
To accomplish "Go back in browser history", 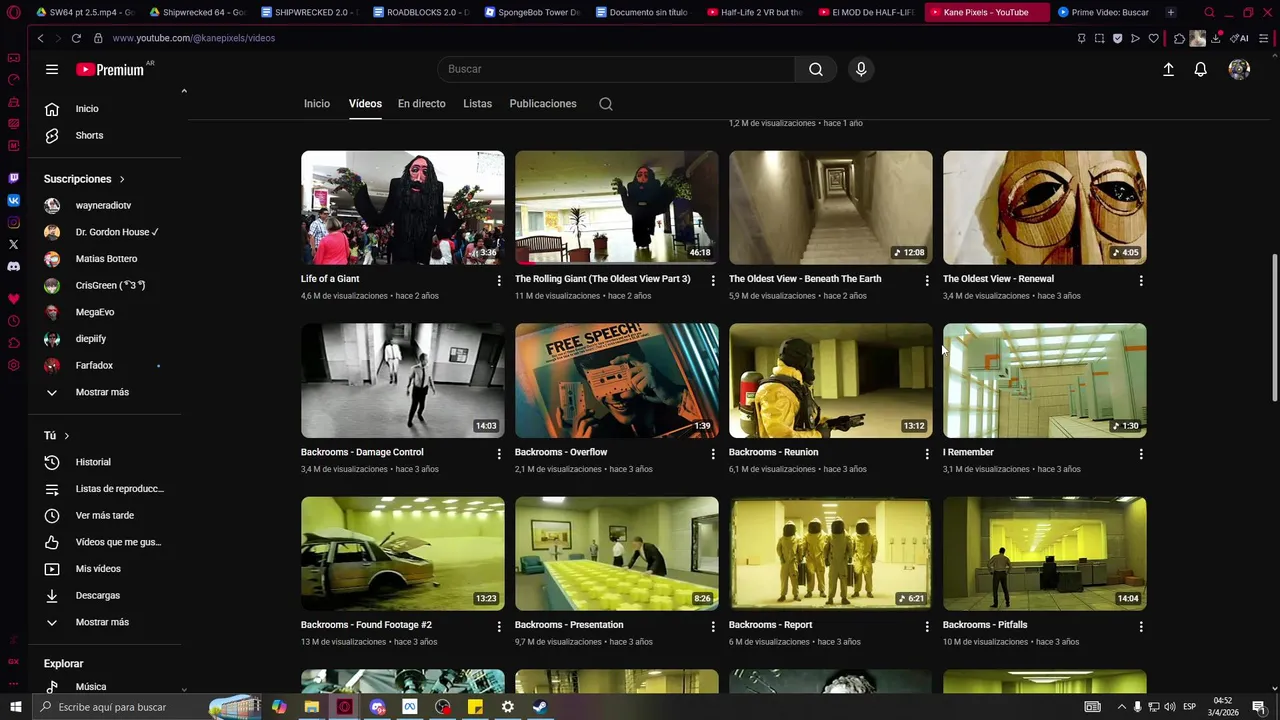I will click(x=40, y=38).
